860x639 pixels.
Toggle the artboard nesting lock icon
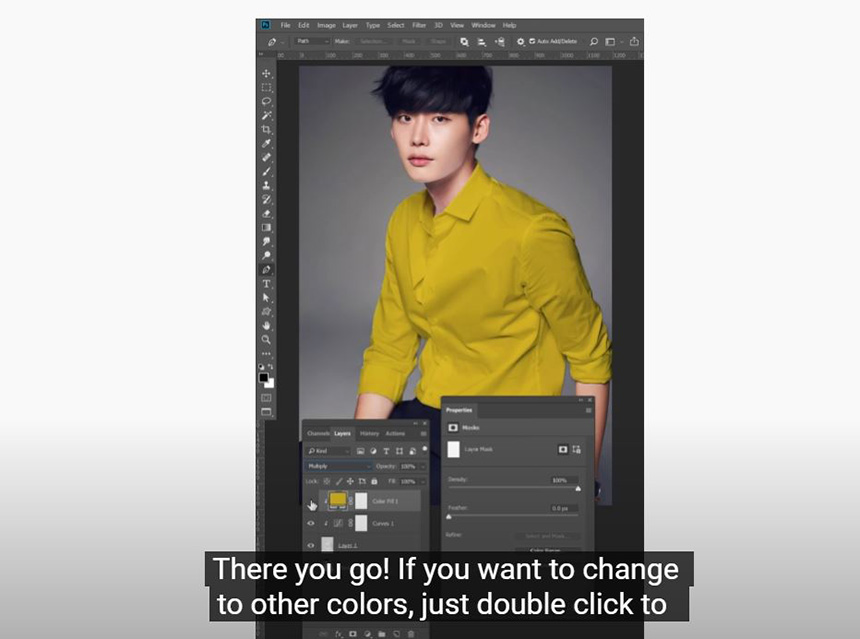pos(362,481)
